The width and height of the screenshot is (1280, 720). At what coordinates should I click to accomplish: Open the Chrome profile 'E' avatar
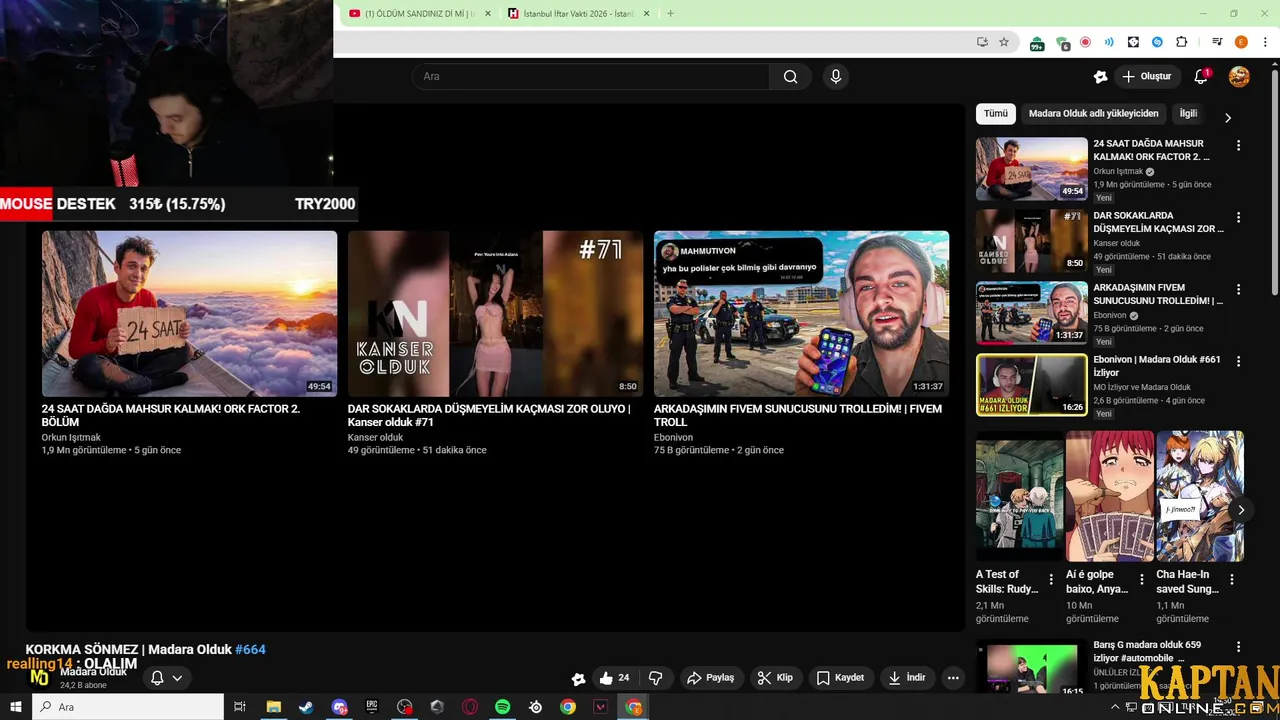[1241, 42]
